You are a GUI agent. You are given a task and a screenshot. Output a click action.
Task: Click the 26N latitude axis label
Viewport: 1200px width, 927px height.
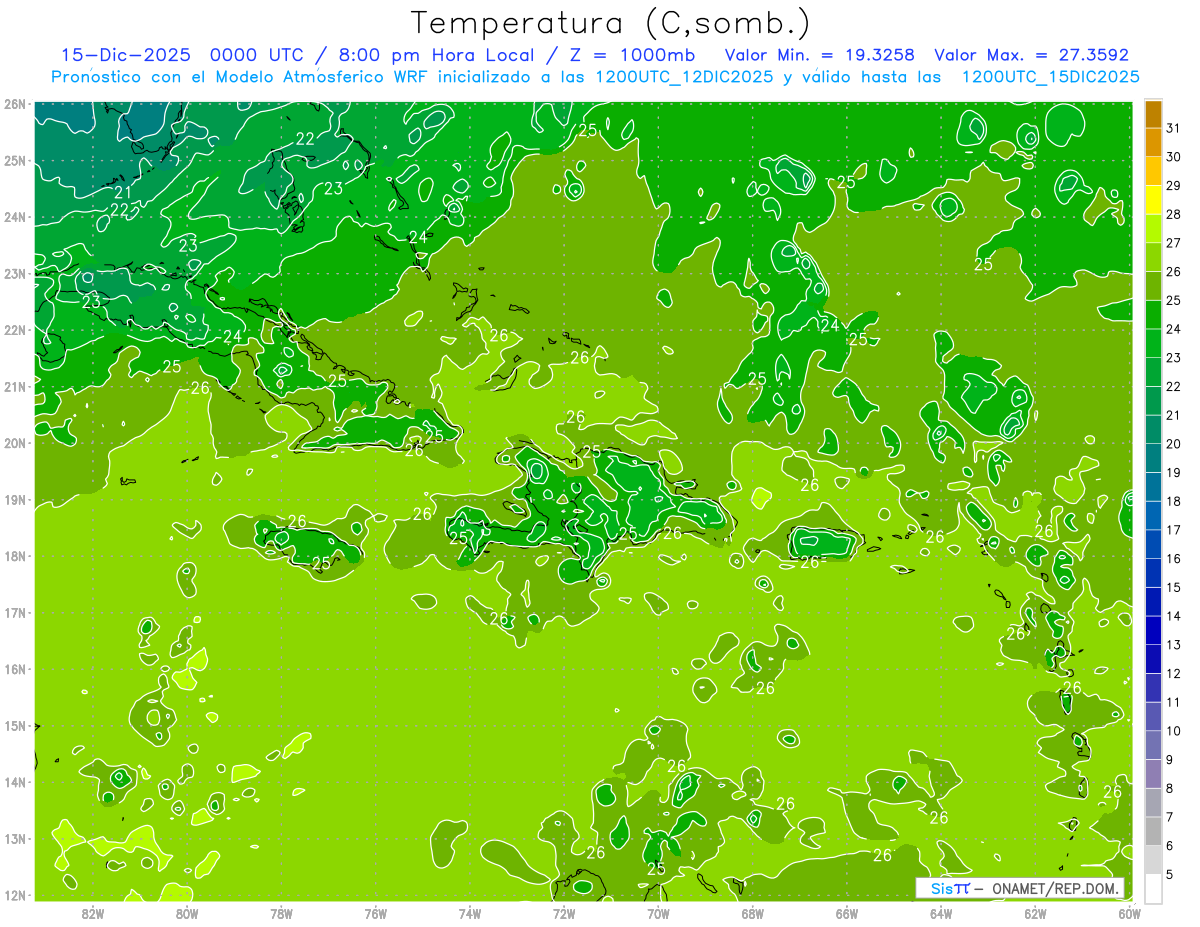point(14,104)
